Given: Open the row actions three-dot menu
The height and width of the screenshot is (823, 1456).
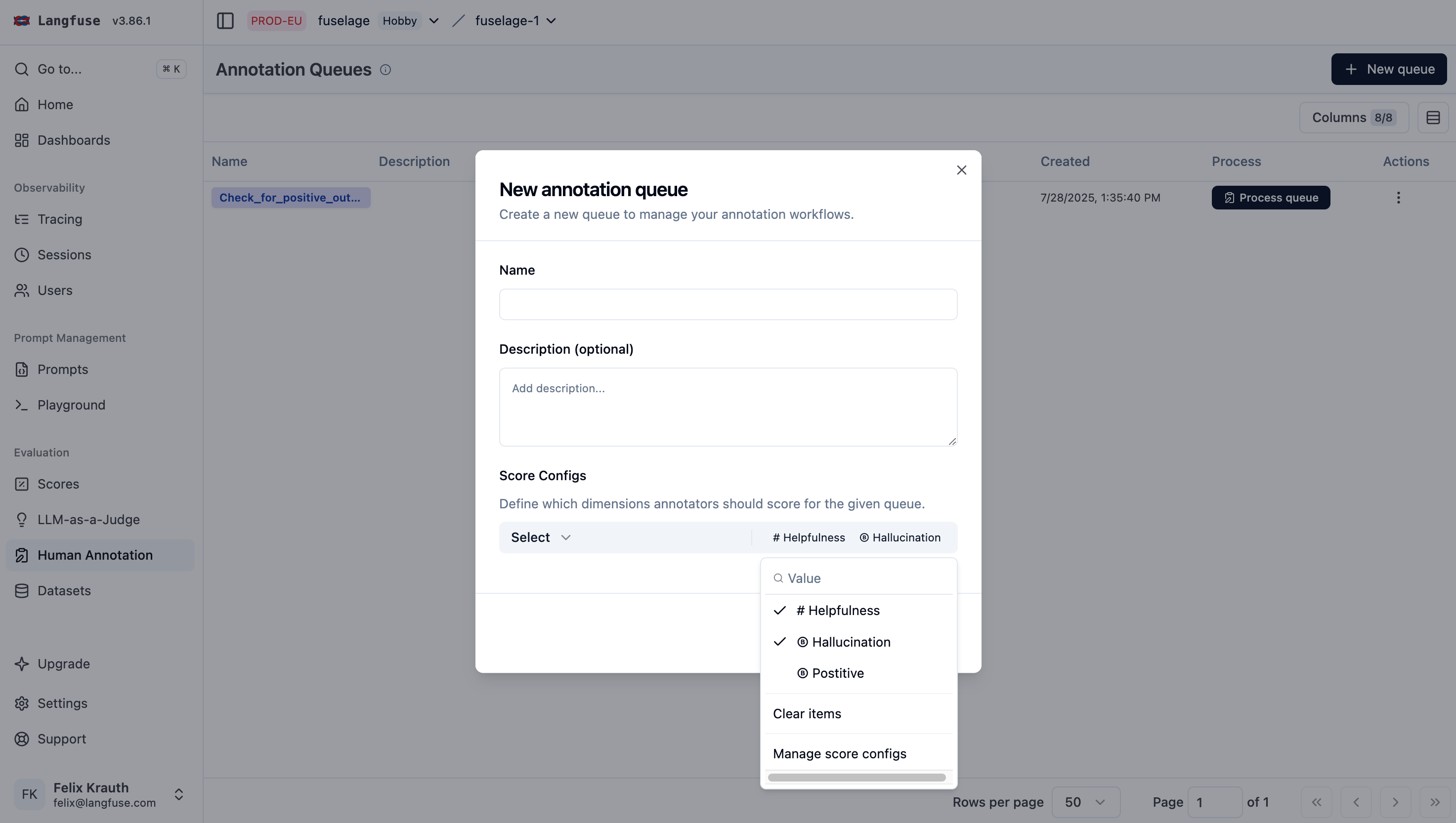Looking at the screenshot, I should point(1398,198).
